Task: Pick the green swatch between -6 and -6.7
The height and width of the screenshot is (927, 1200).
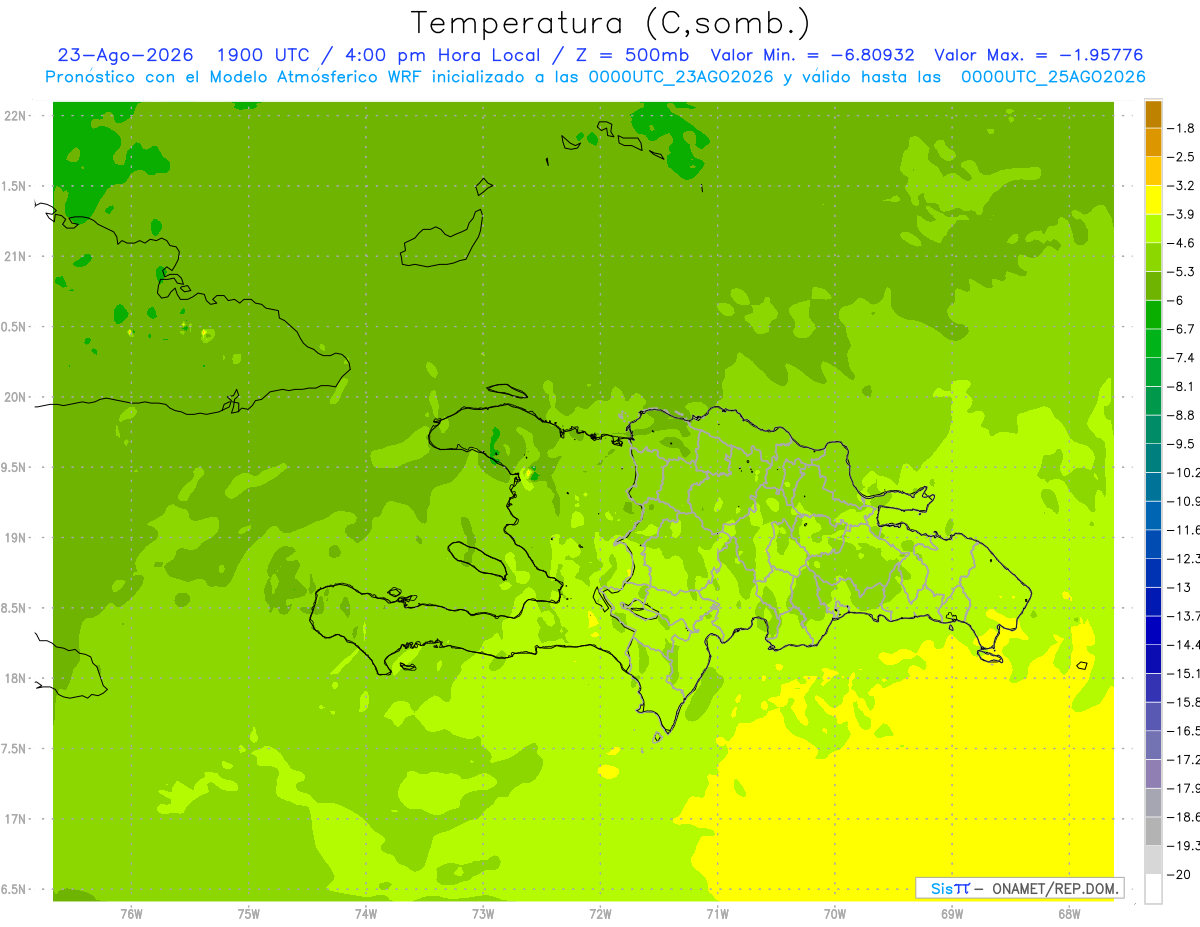Action: click(x=1153, y=314)
